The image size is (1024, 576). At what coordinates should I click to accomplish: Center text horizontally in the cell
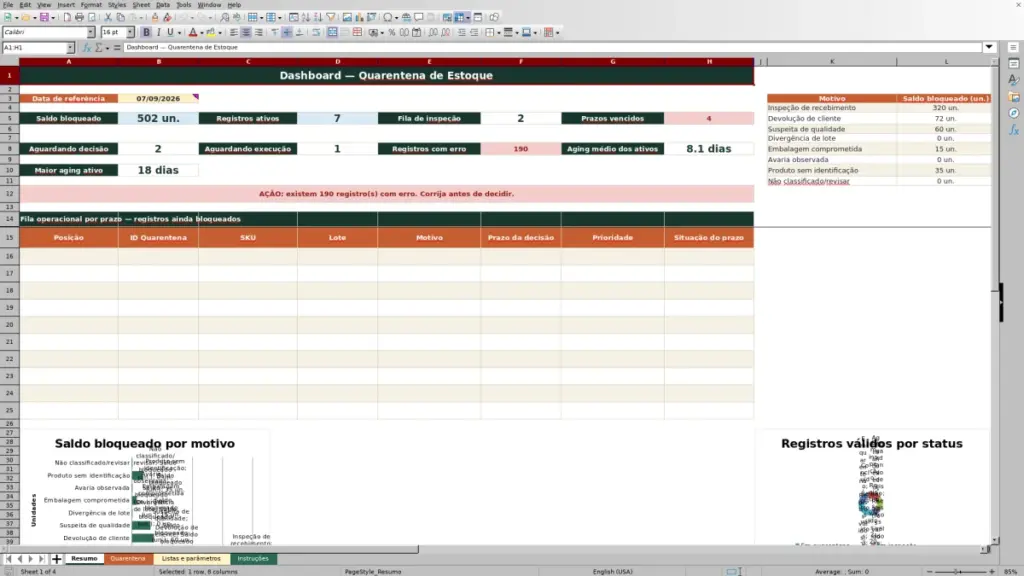(x=246, y=33)
